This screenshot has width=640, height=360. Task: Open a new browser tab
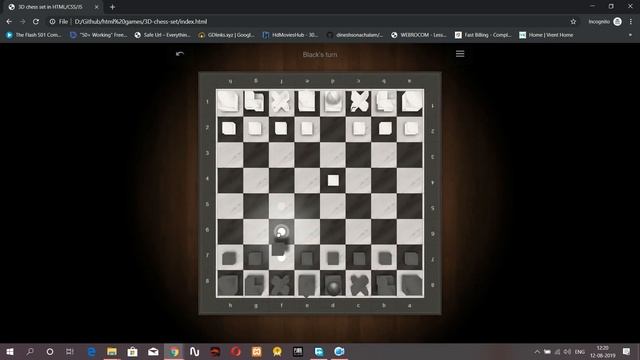112,7
